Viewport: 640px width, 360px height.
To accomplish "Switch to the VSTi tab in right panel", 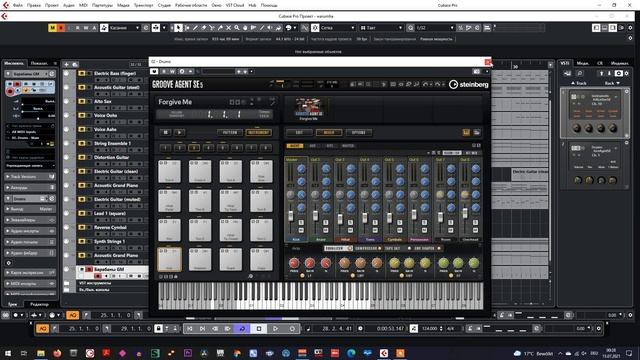I will 565,63.
